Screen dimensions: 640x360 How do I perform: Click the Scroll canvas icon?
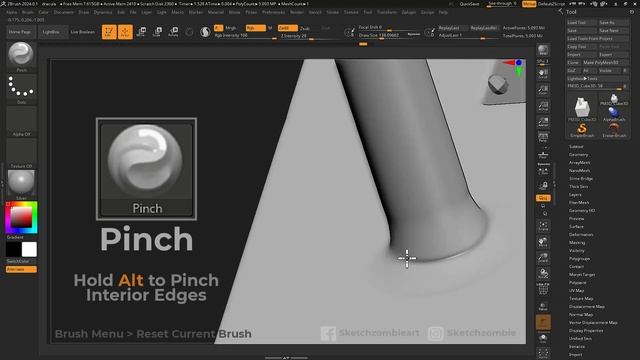tap(543, 73)
